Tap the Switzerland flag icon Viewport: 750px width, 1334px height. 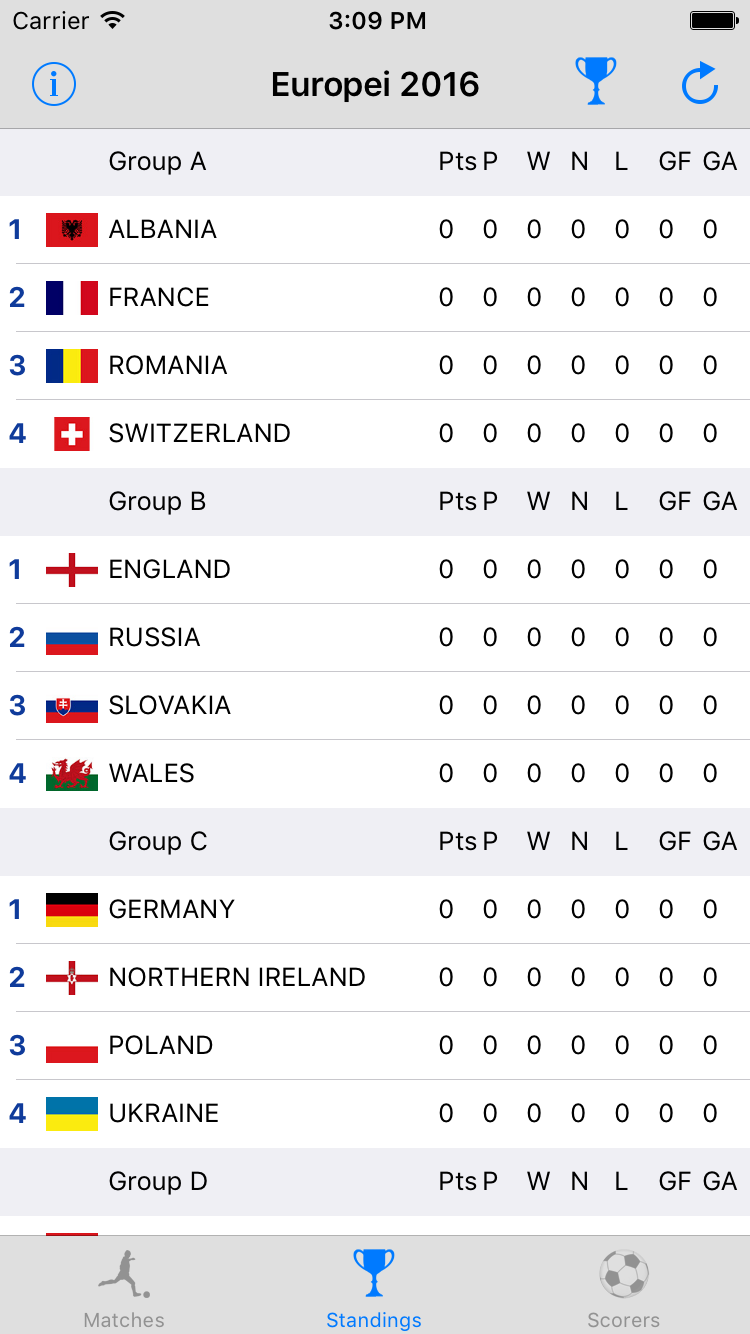(72, 434)
